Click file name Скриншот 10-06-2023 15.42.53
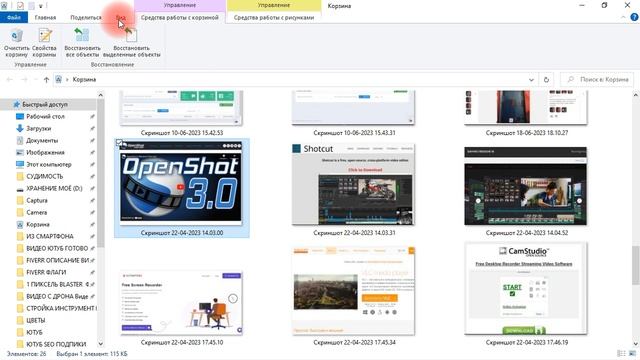 [x=182, y=133]
